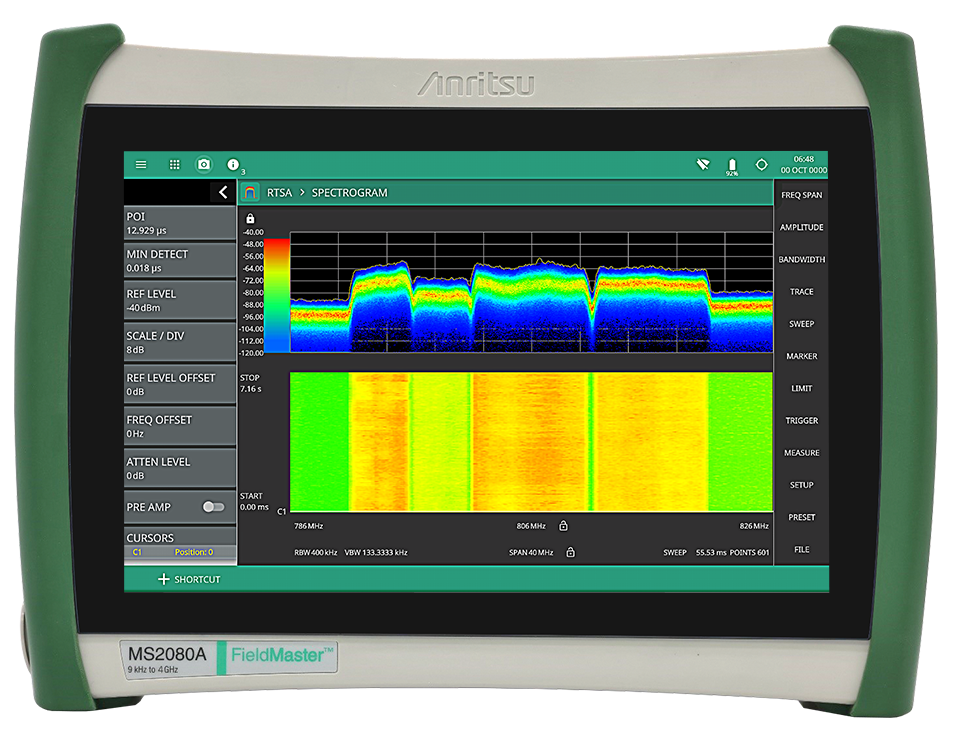Click the RTSA breadcrumb label

point(279,193)
